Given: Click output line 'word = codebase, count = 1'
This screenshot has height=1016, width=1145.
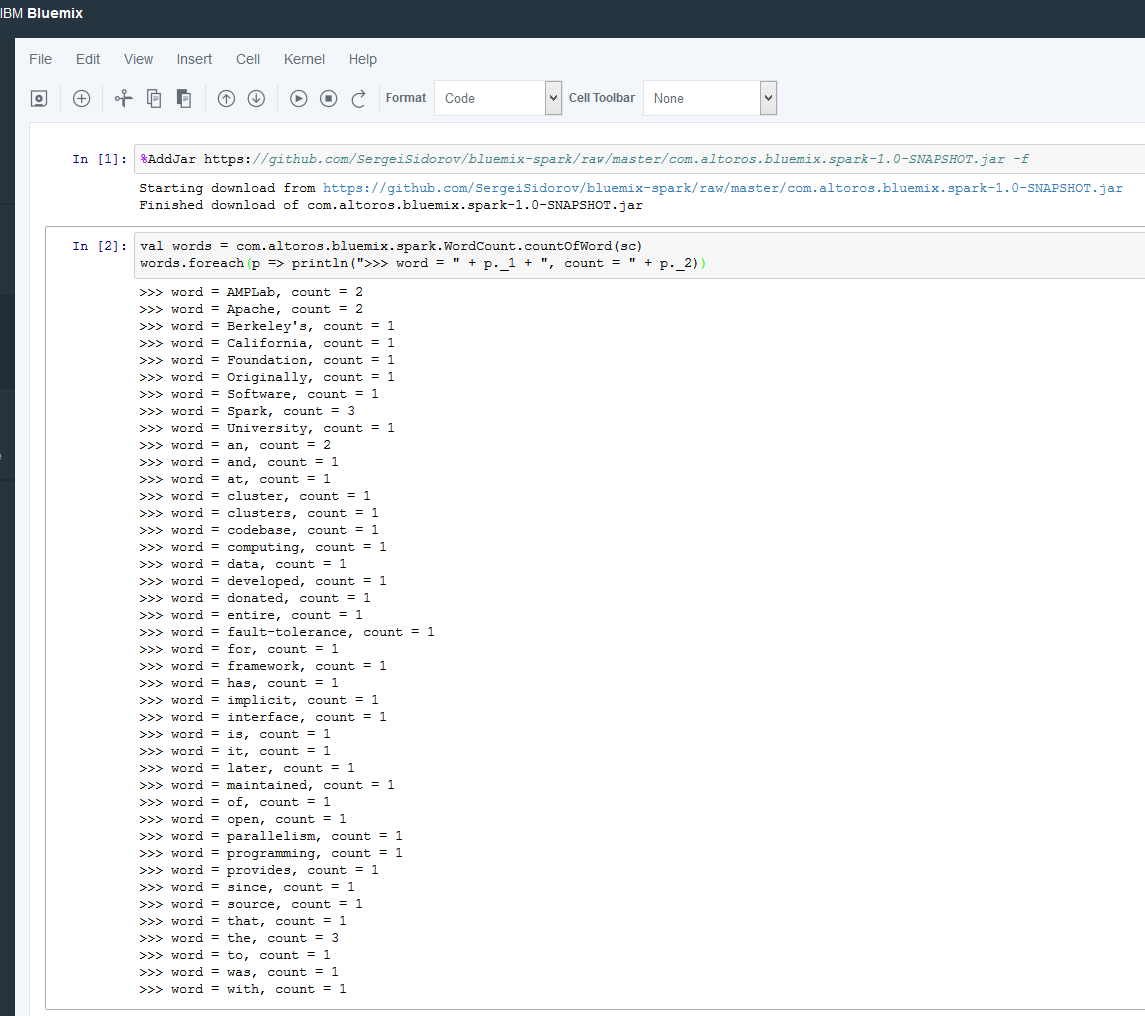Looking at the screenshot, I should tap(259, 530).
